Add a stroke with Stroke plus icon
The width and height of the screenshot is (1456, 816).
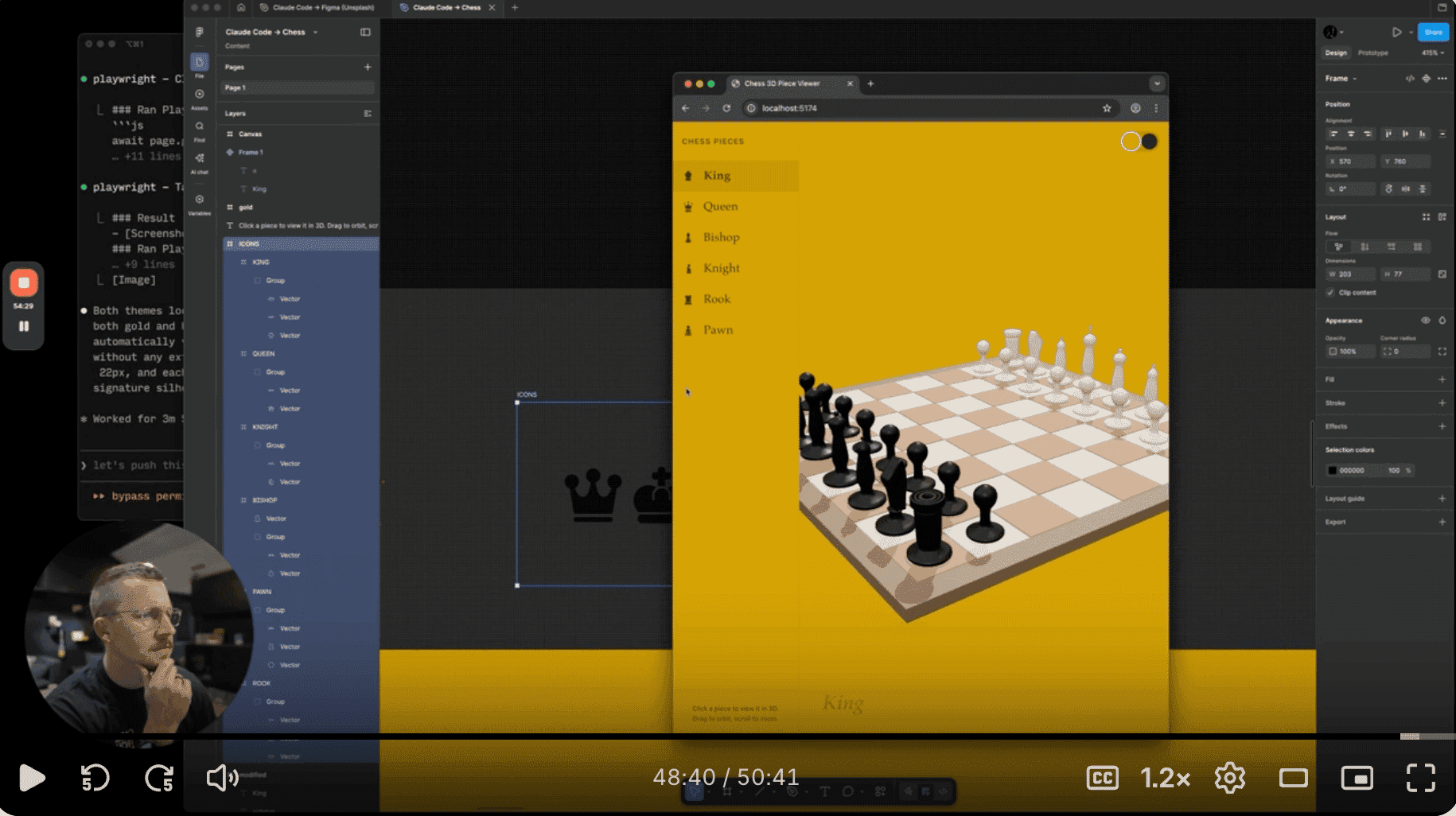click(x=1442, y=402)
